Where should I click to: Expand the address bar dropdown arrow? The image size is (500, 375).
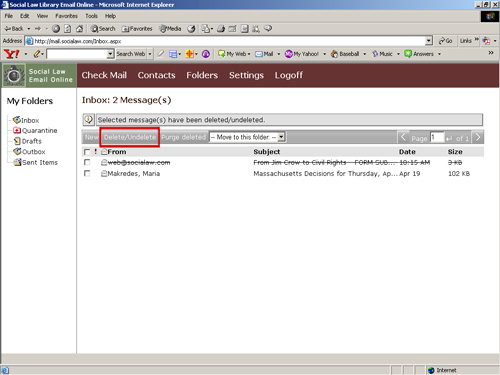tap(429, 41)
